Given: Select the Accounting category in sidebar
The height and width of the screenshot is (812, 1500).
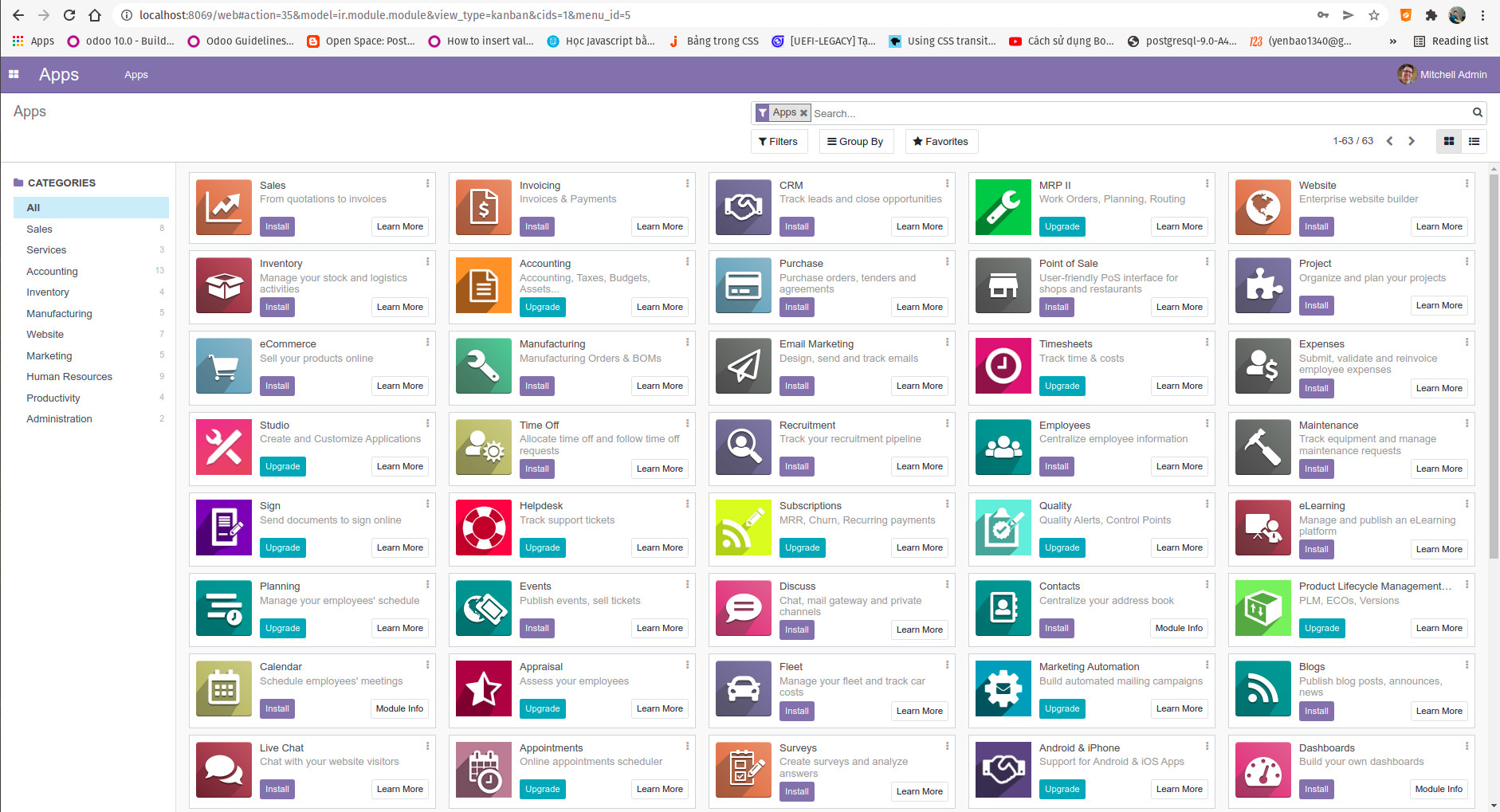Looking at the screenshot, I should pyautogui.click(x=52, y=271).
